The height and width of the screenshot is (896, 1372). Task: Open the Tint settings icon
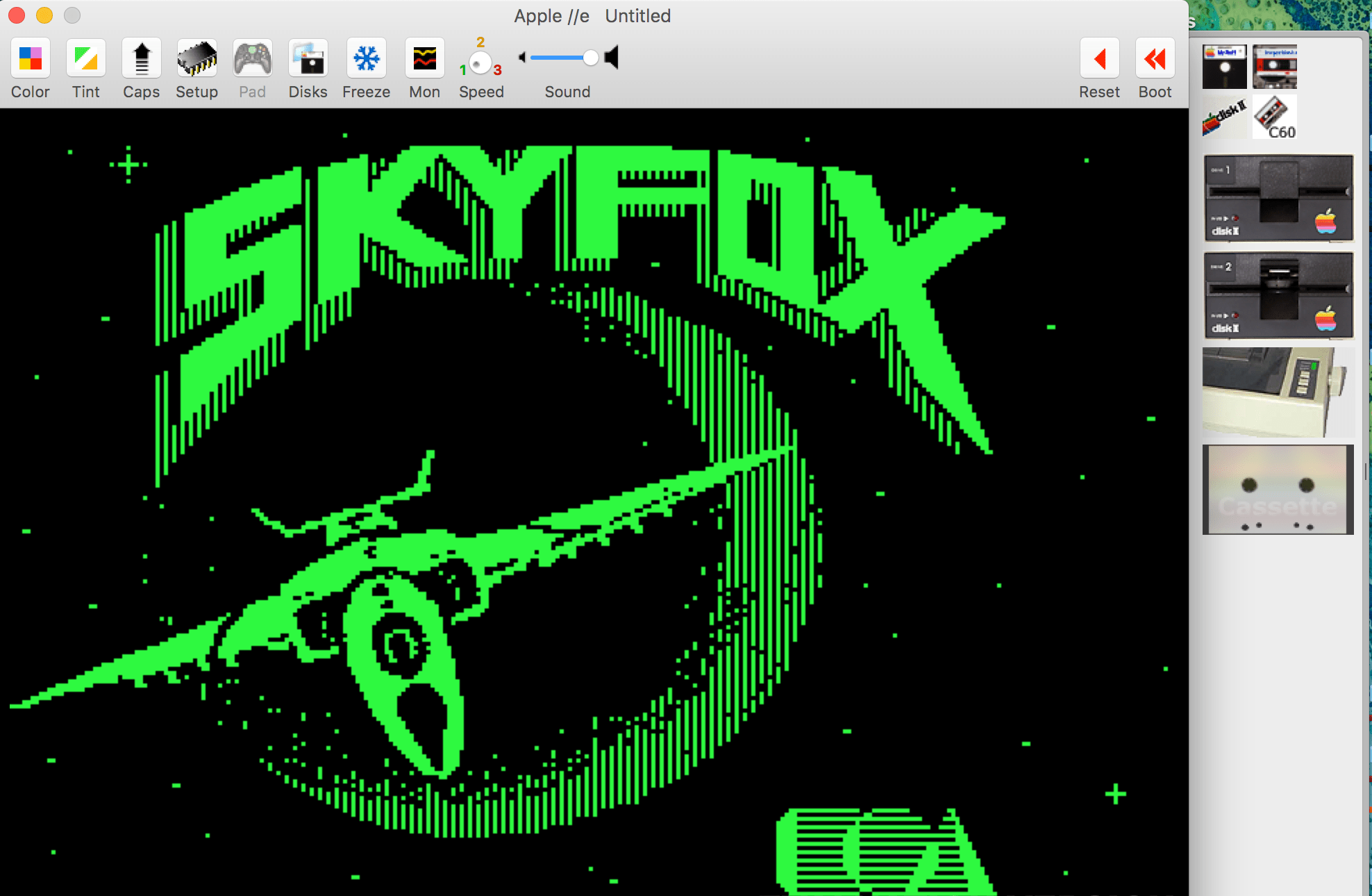coord(85,59)
